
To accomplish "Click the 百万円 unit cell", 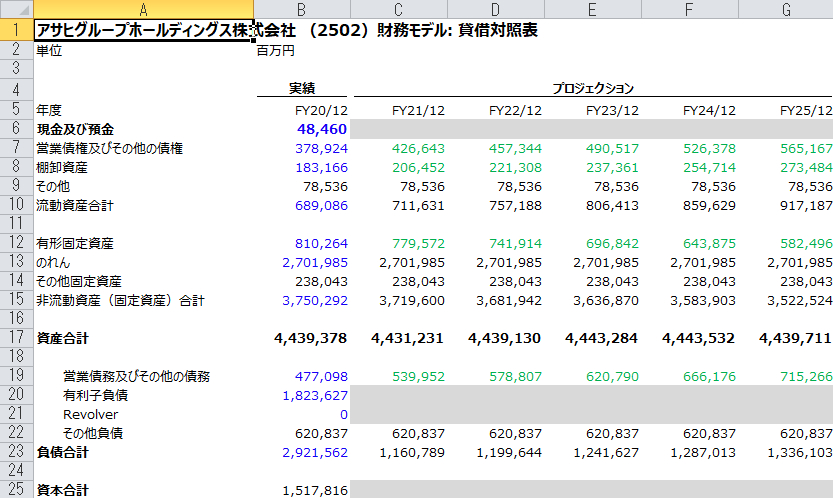I will coord(275,50).
